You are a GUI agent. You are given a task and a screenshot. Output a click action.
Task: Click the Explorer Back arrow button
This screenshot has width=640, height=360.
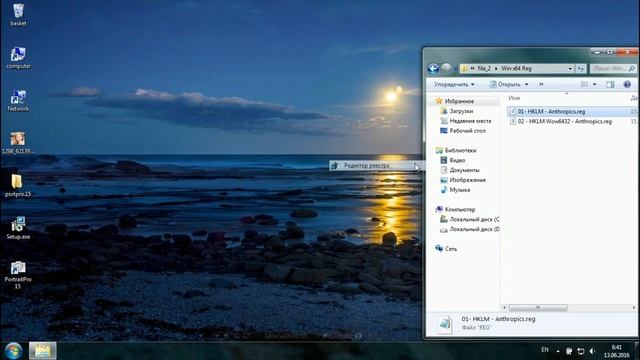433,69
